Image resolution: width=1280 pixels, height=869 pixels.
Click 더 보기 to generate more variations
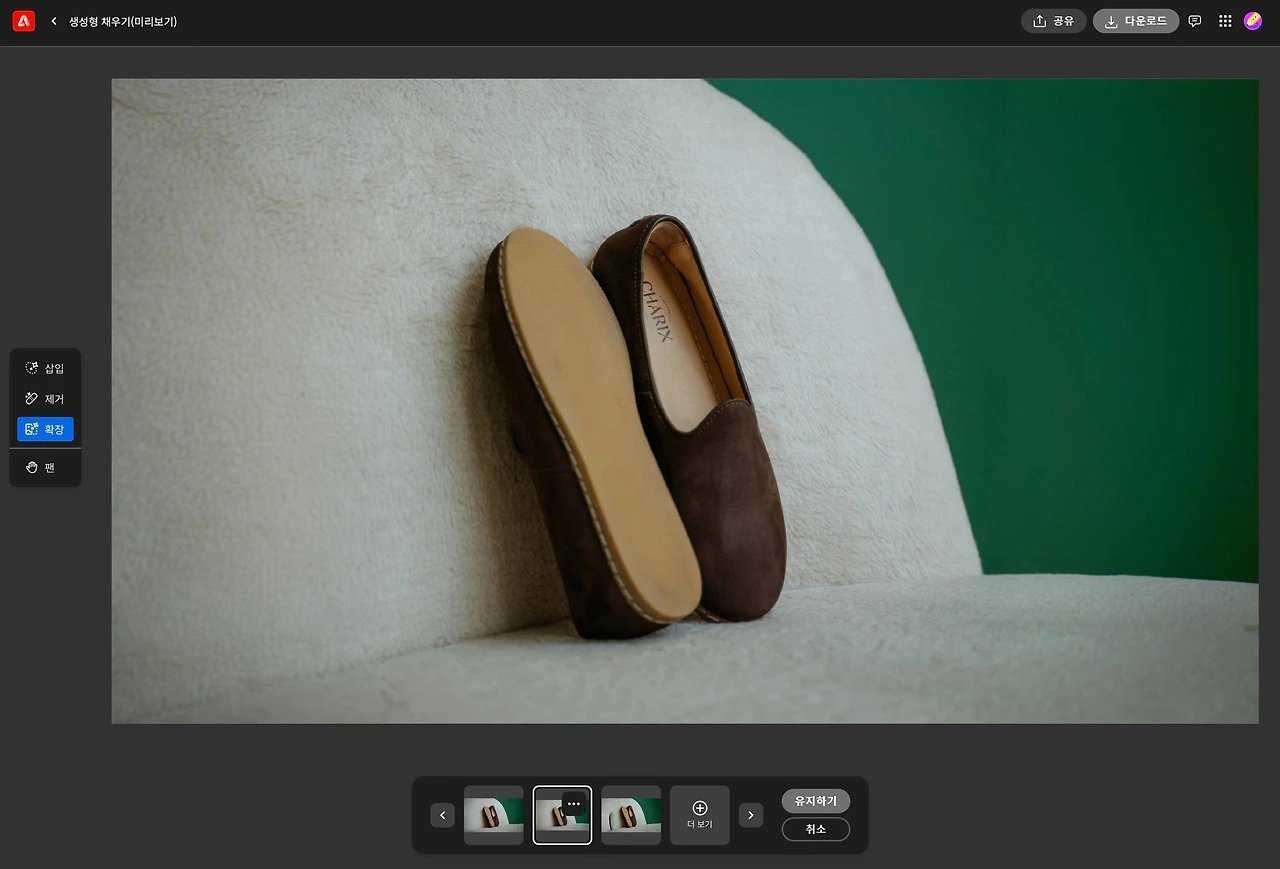point(700,815)
